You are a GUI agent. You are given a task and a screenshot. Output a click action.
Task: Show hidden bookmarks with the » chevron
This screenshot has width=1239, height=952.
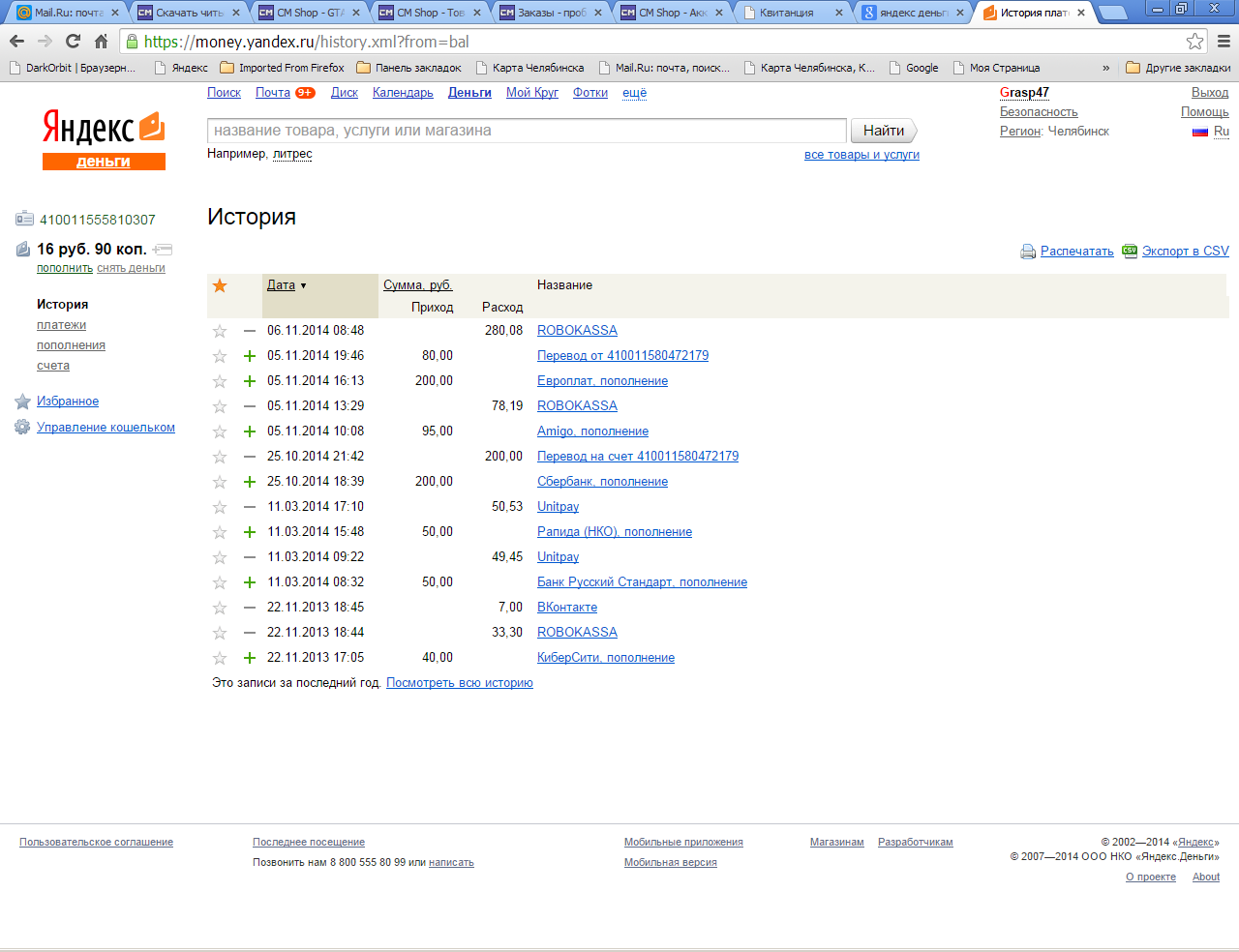pyautogui.click(x=1106, y=68)
